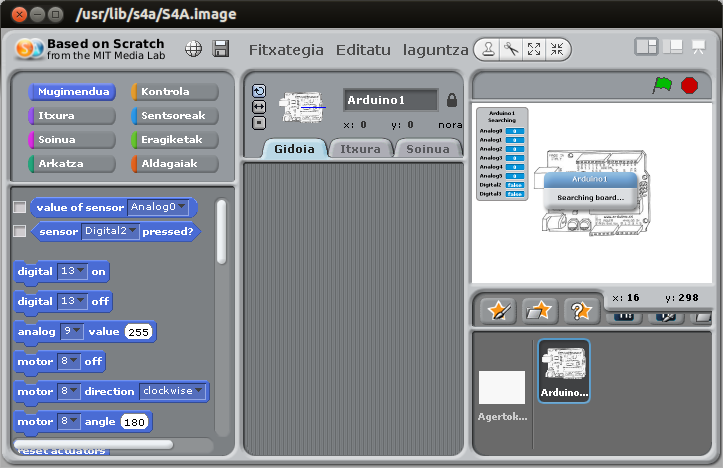Click the Arduino1 sprite name field
The height and width of the screenshot is (468, 723).
pos(390,100)
